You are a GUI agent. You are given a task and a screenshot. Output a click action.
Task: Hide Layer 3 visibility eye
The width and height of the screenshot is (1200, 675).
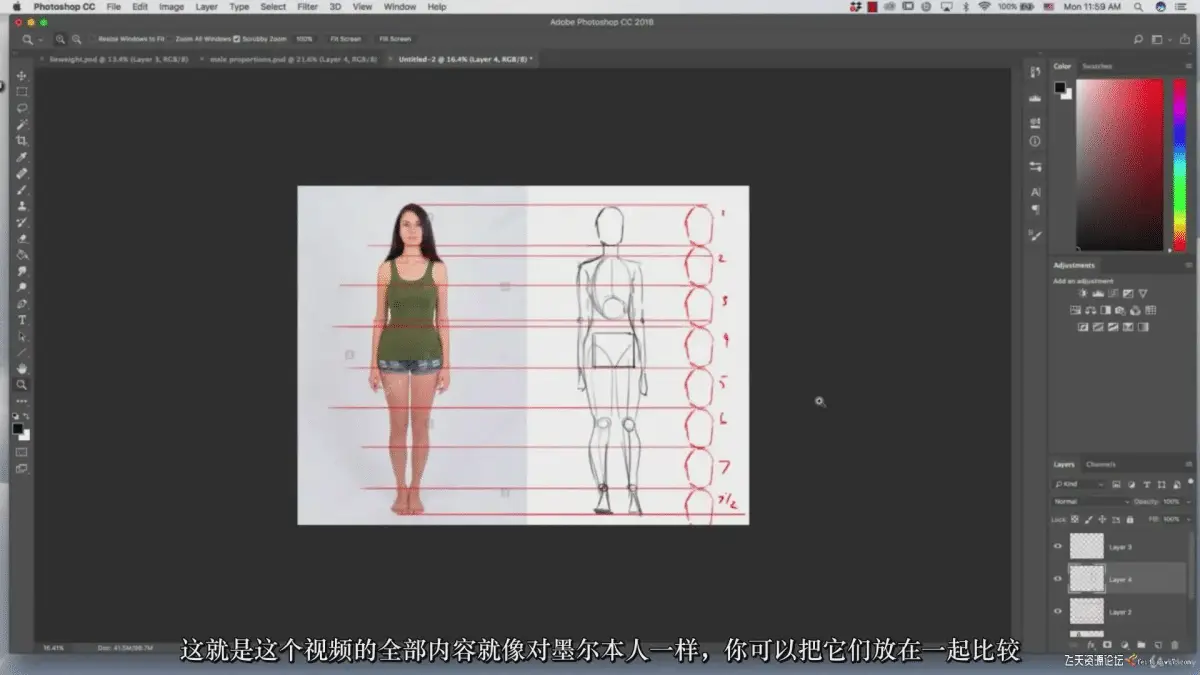click(x=1058, y=546)
